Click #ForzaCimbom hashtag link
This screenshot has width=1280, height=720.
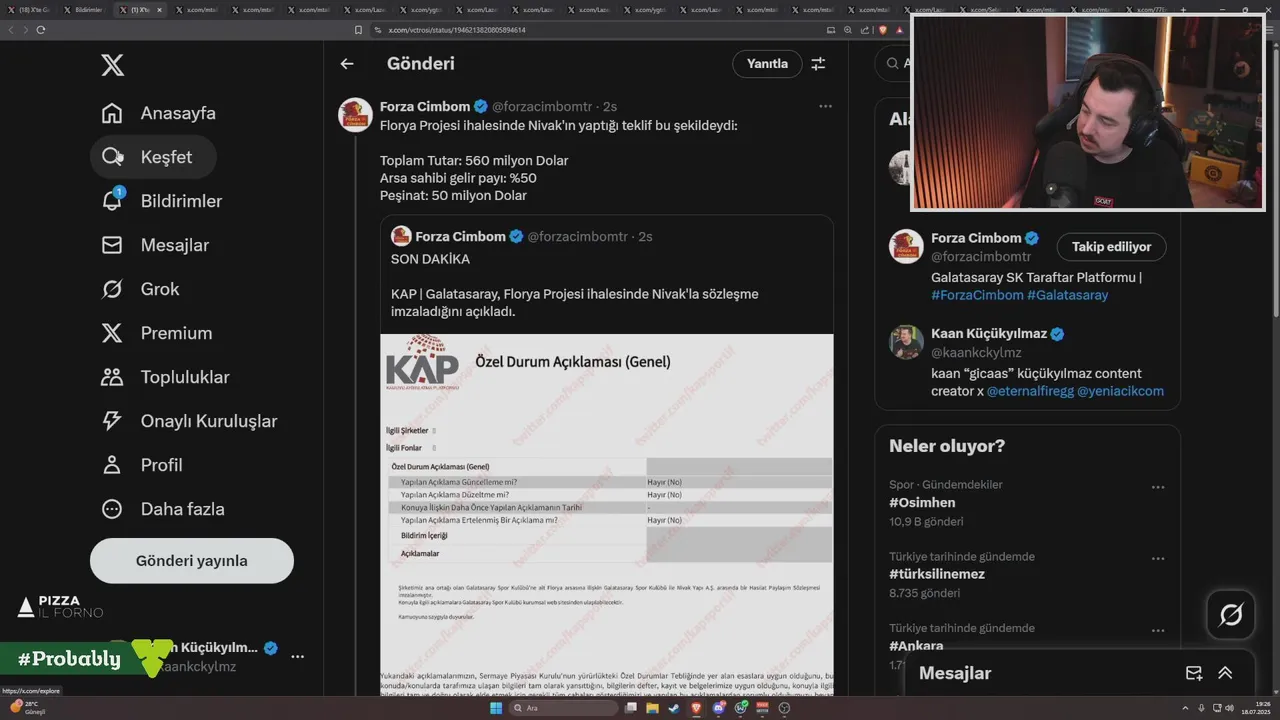coord(977,295)
